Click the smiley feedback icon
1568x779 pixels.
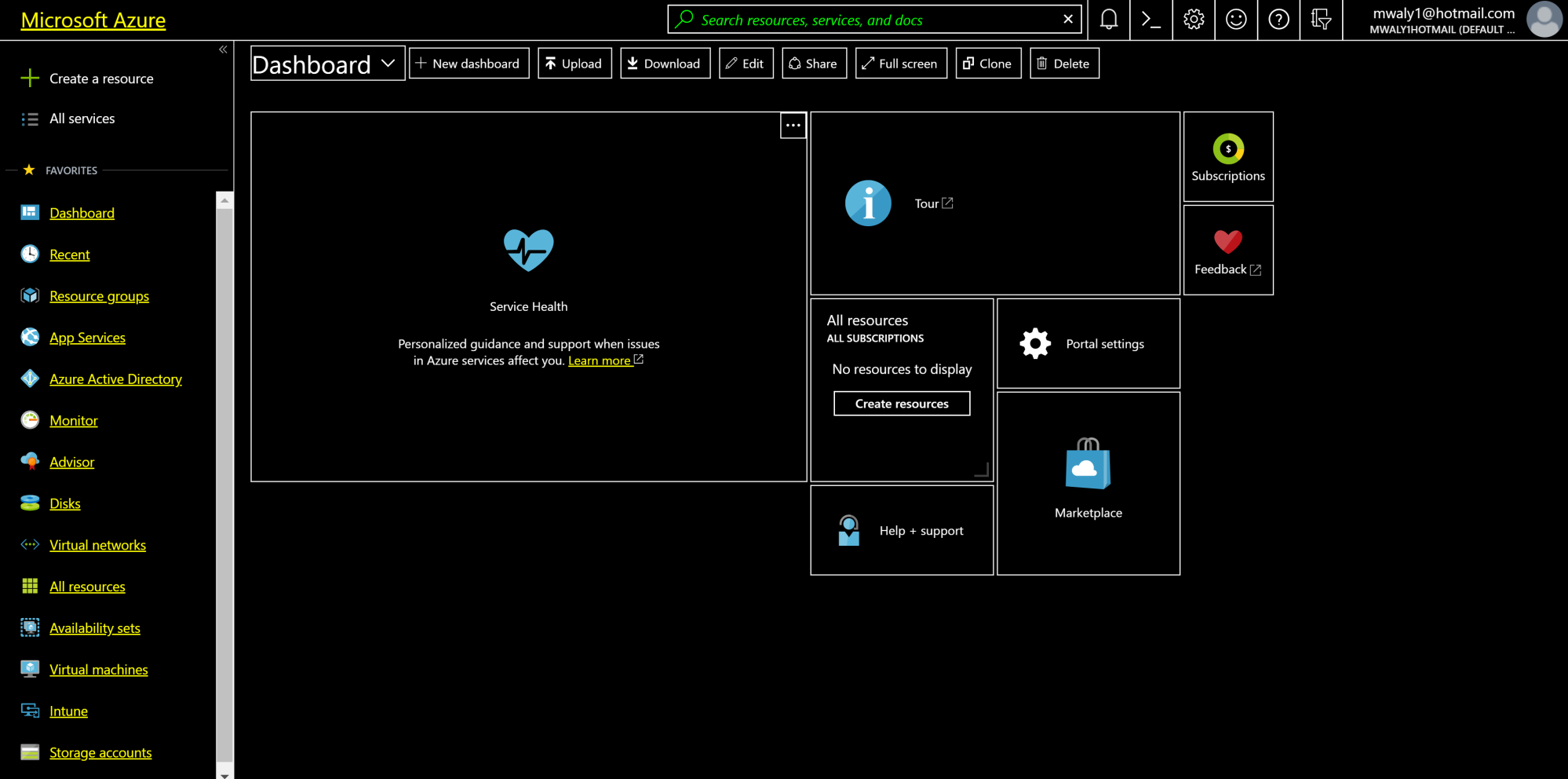click(1235, 20)
